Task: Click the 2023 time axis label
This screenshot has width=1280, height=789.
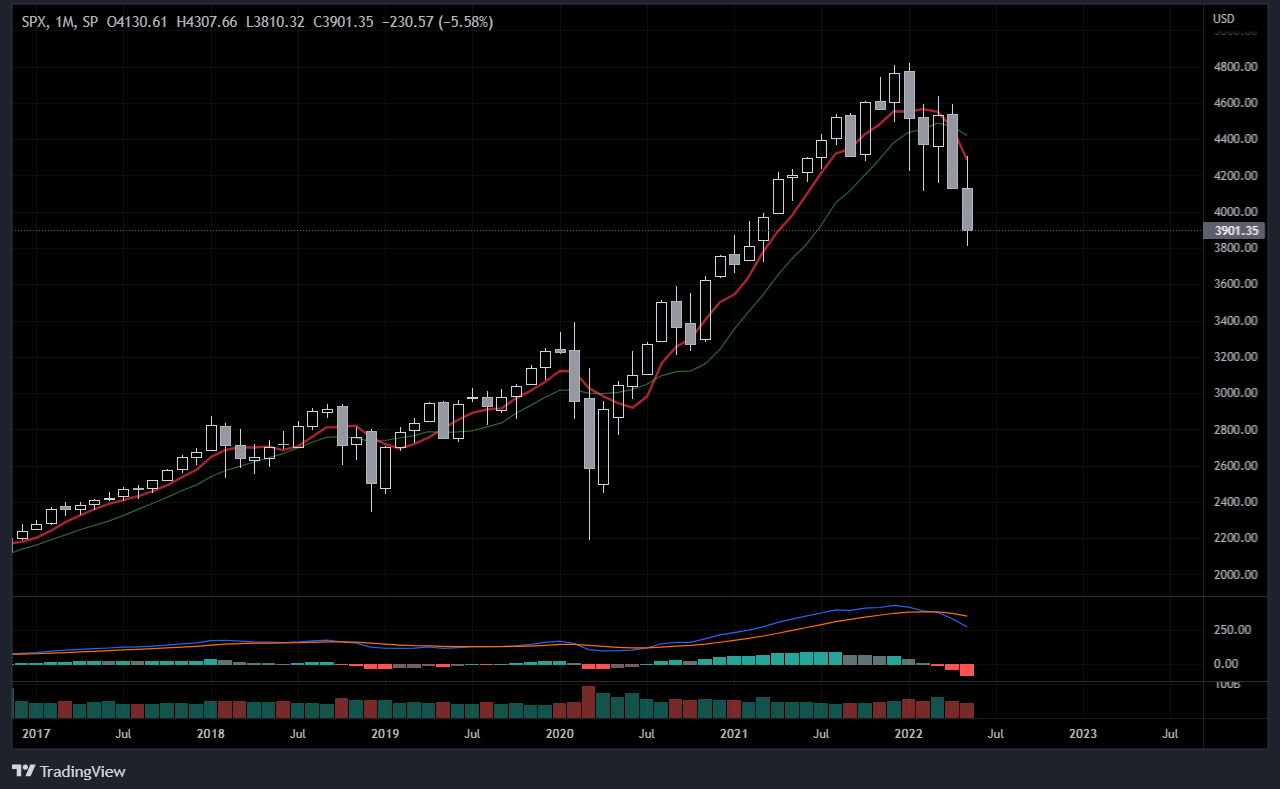Action: point(1083,733)
